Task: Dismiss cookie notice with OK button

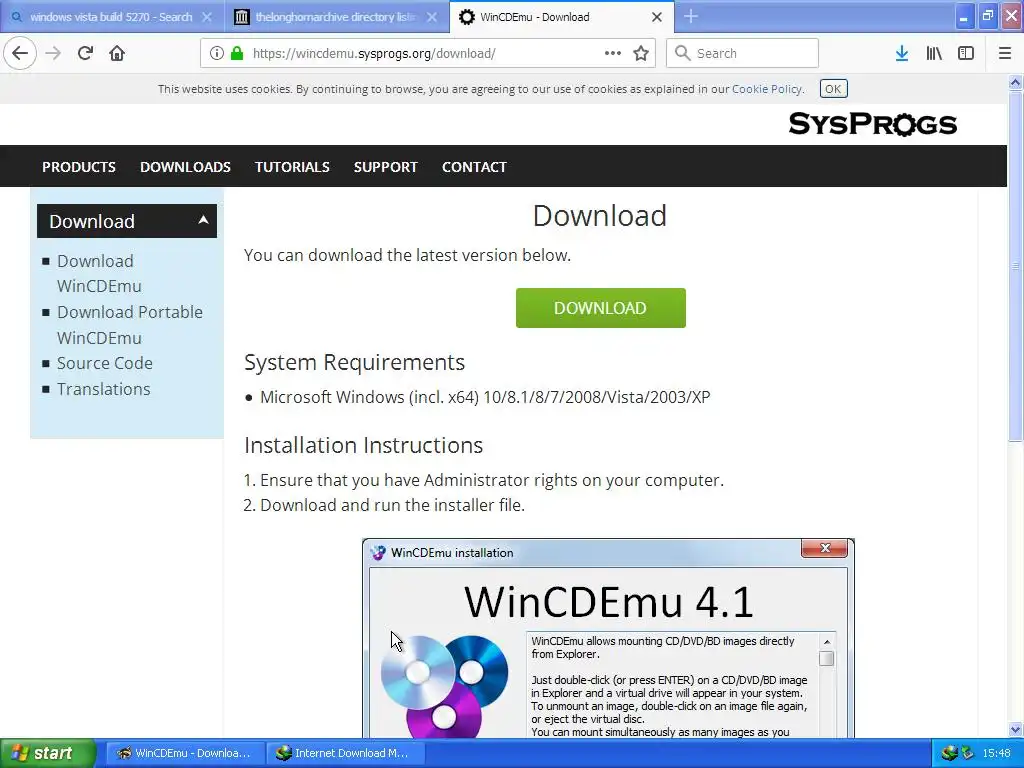Action: [x=833, y=89]
